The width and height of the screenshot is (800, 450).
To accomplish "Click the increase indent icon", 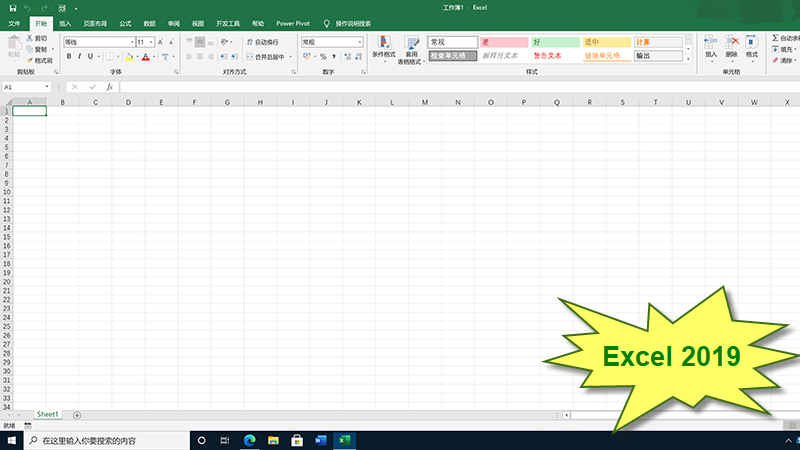I will [x=234, y=57].
